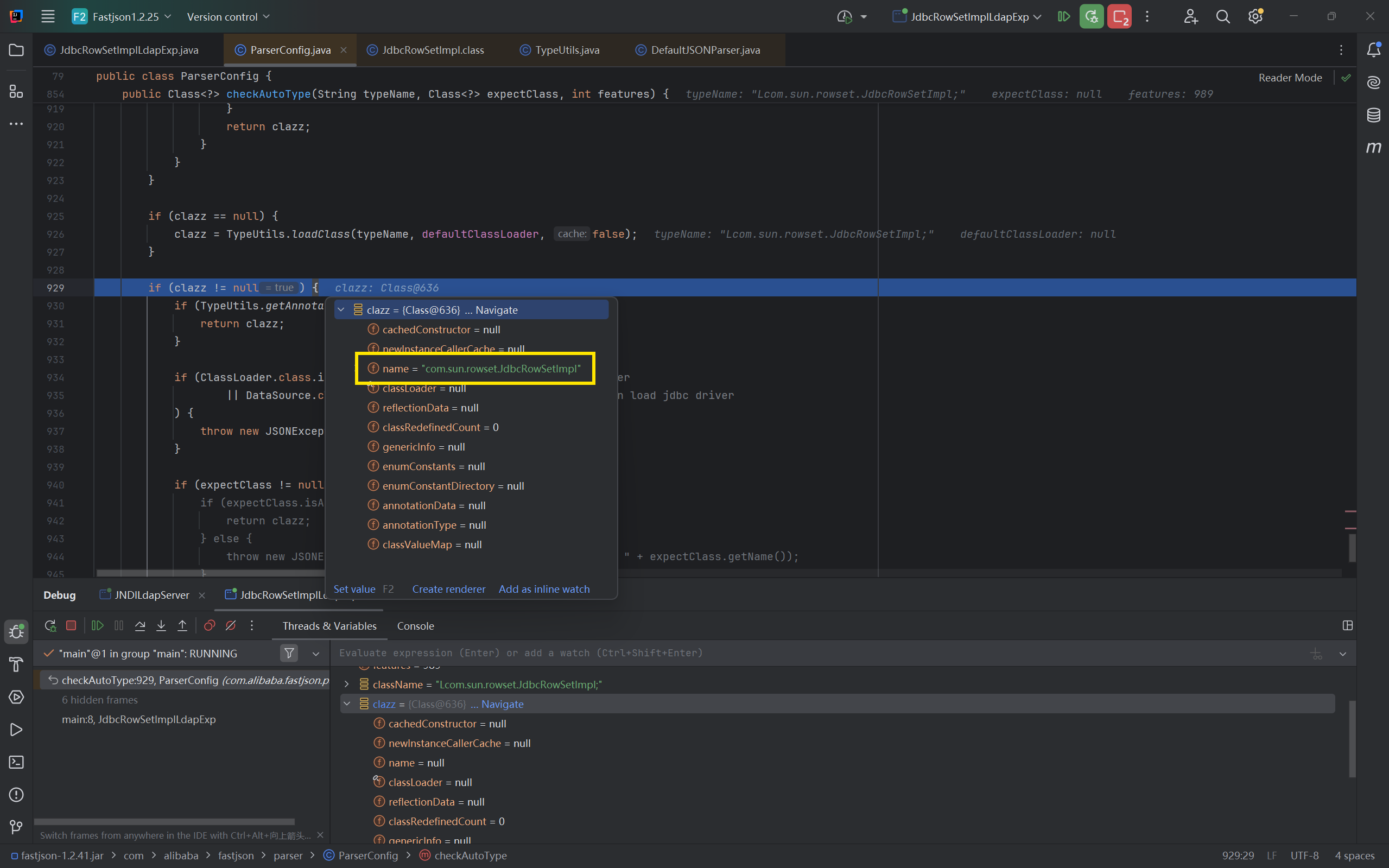Toggle Mute Breakpoints
1389x868 pixels.
(231, 626)
